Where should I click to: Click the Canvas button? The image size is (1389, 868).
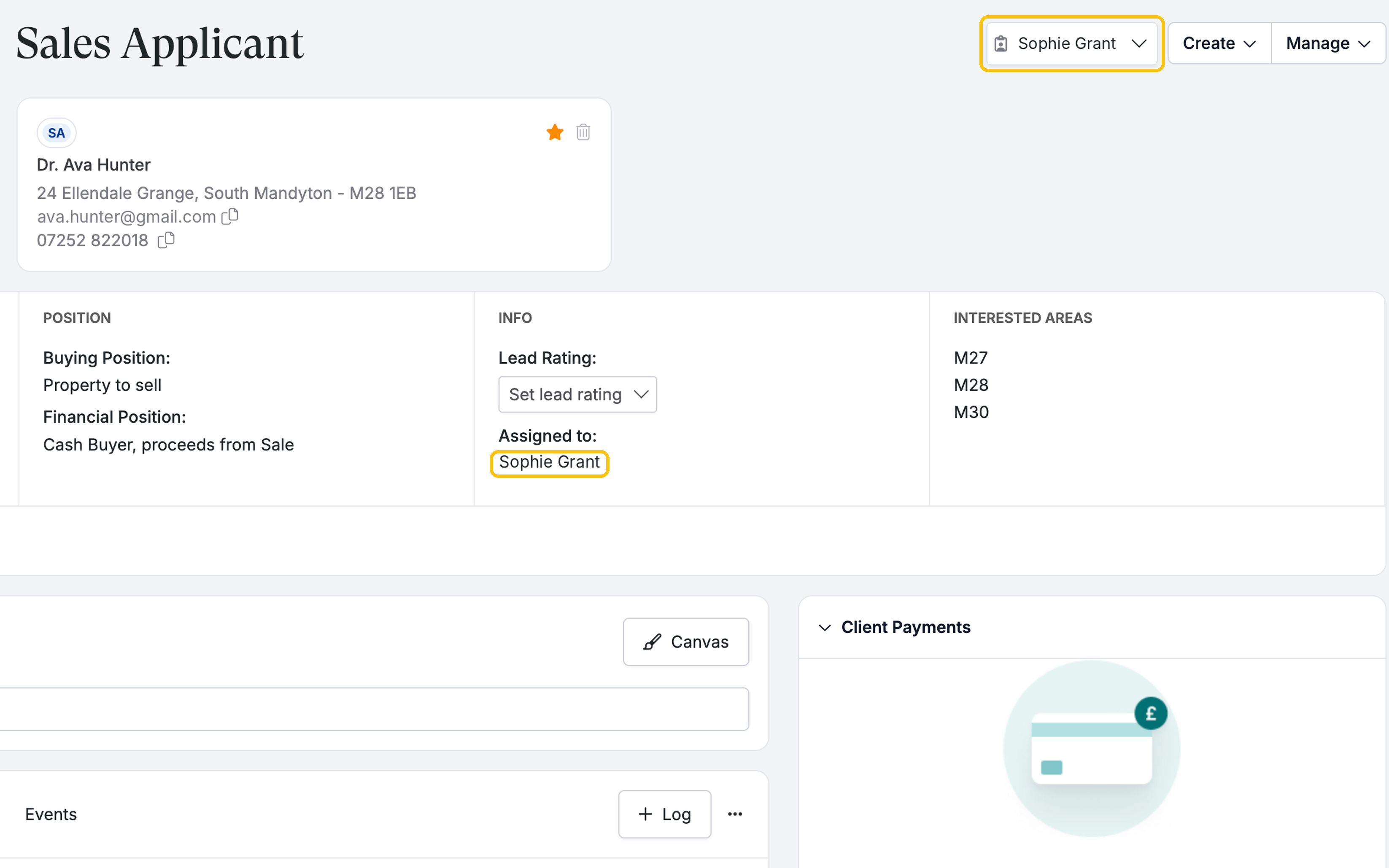click(686, 642)
